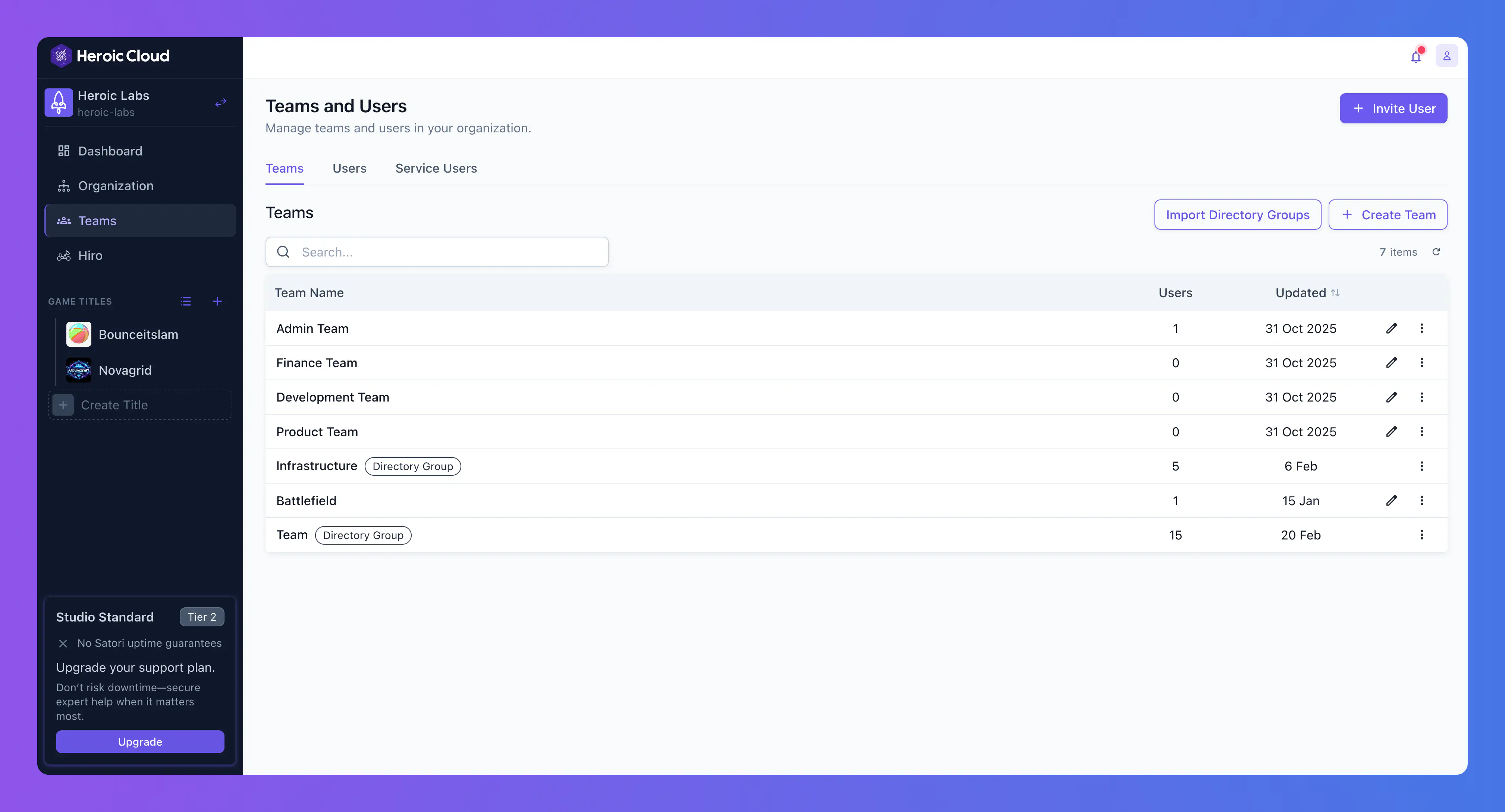Viewport: 1505px width, 812px height.
Task: Select the Organization section in sidebar
Action: 116,186
